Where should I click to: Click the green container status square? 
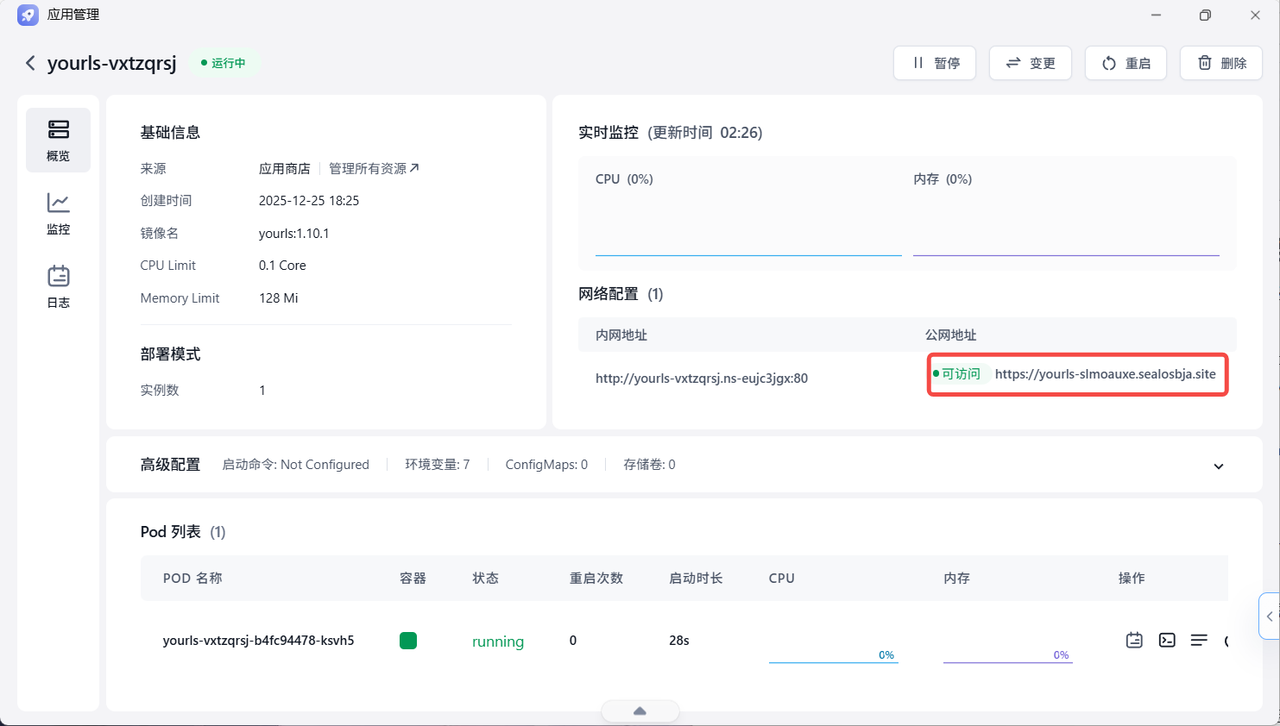click(x=408, y=640)
